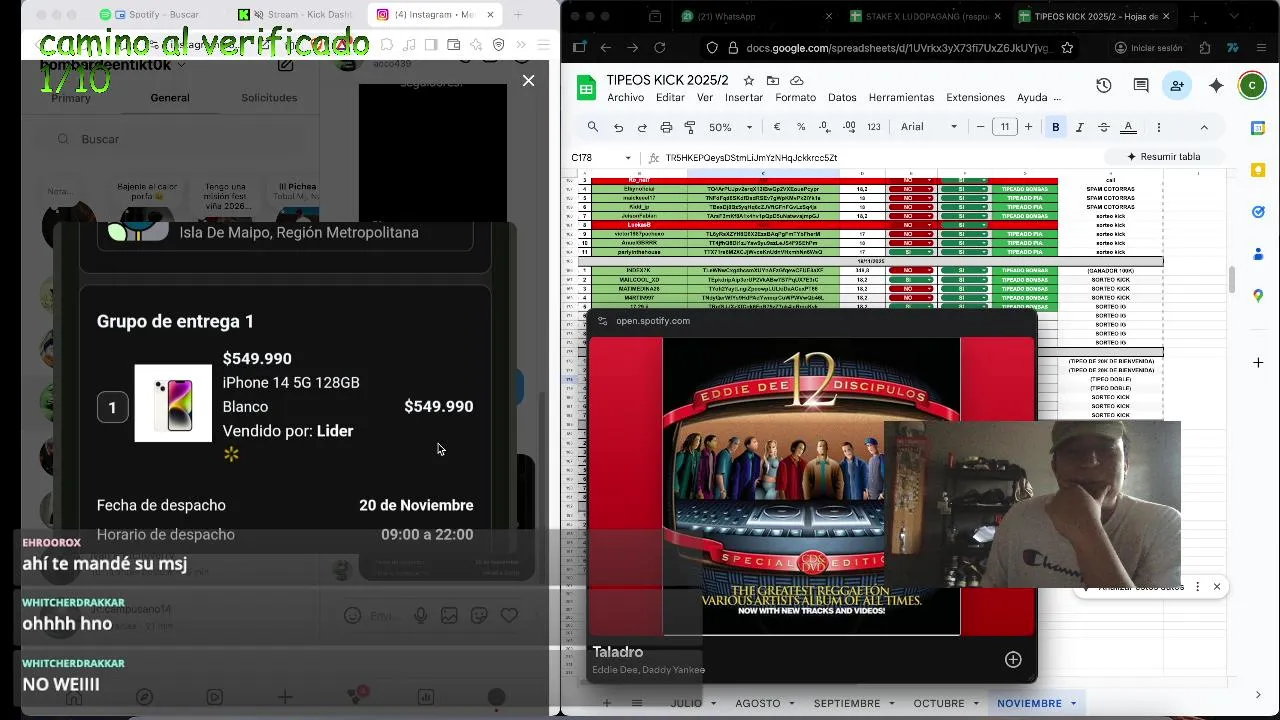Format cell as currency euro

(x=777, y=127)
